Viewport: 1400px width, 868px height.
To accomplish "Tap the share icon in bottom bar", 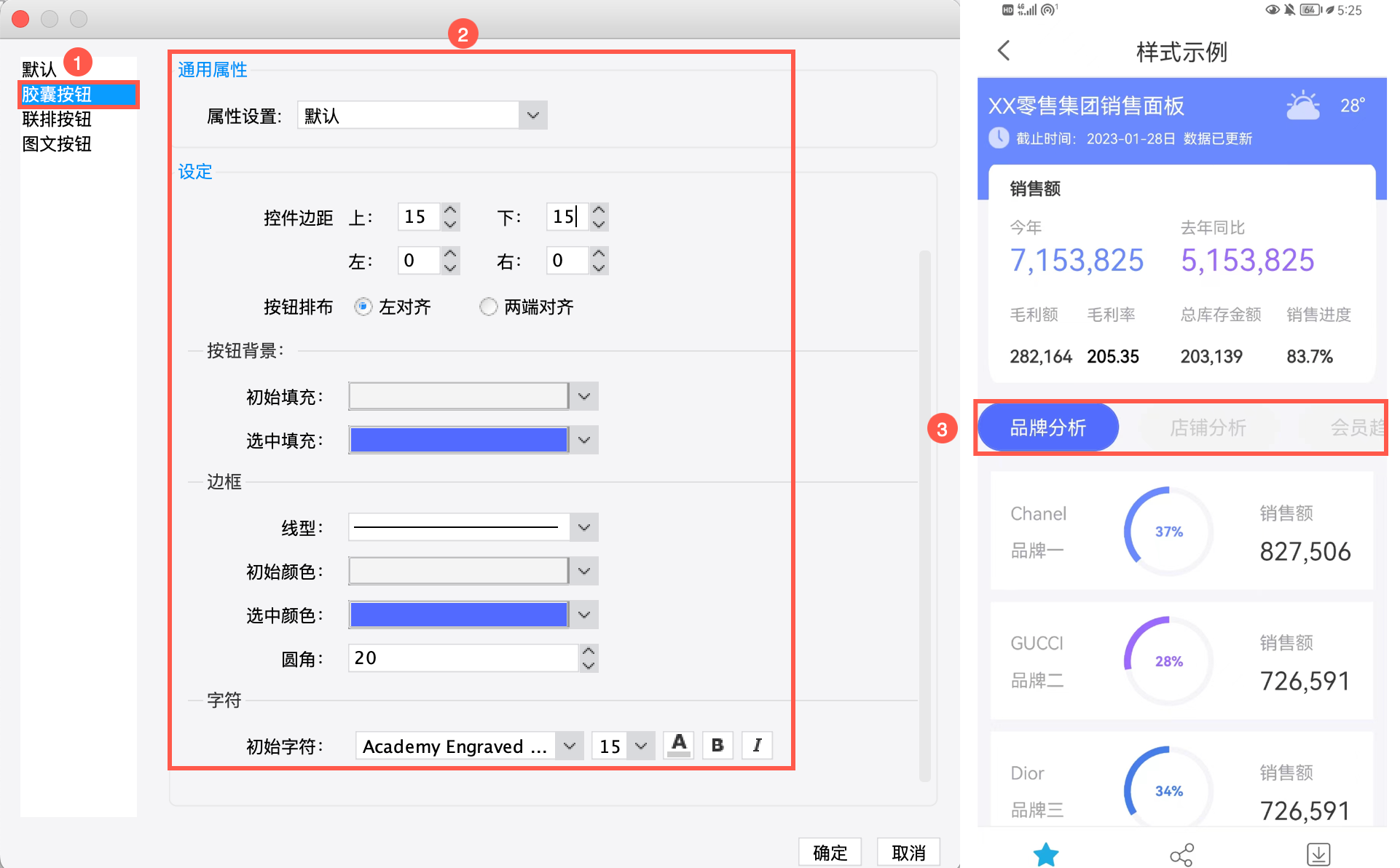I will 1181,853.
